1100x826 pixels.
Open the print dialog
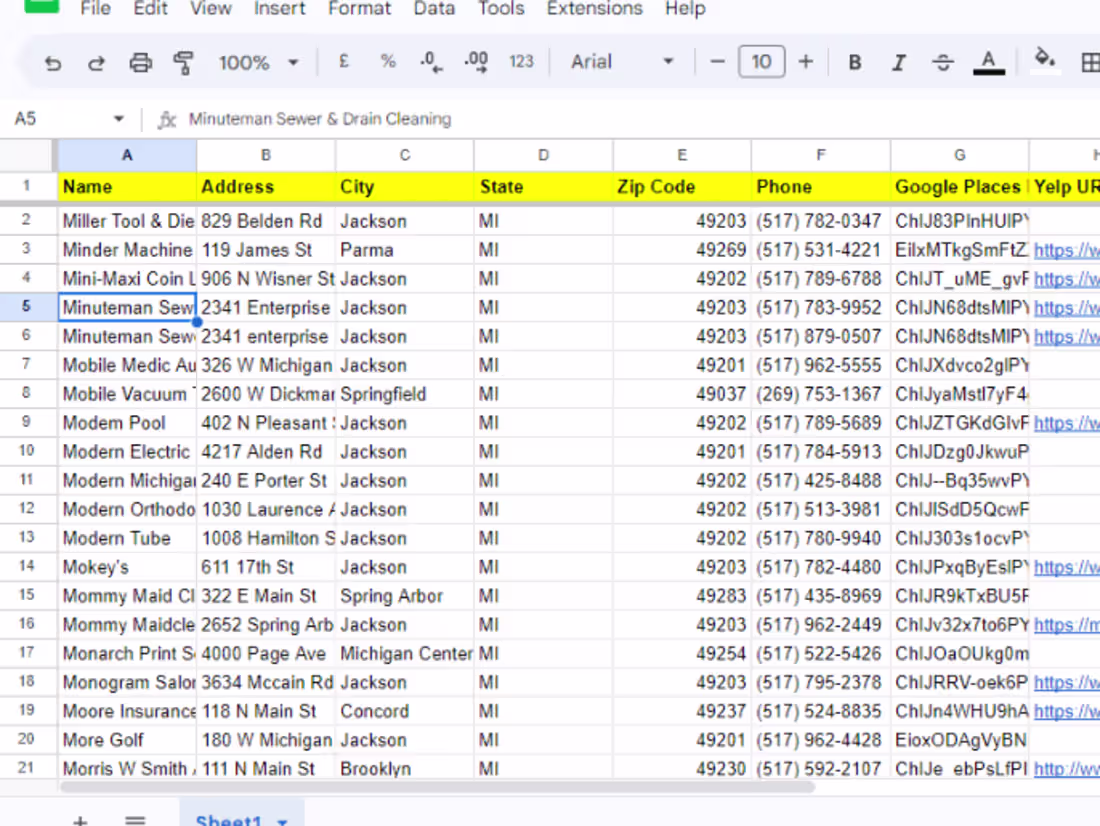(141, 61)
